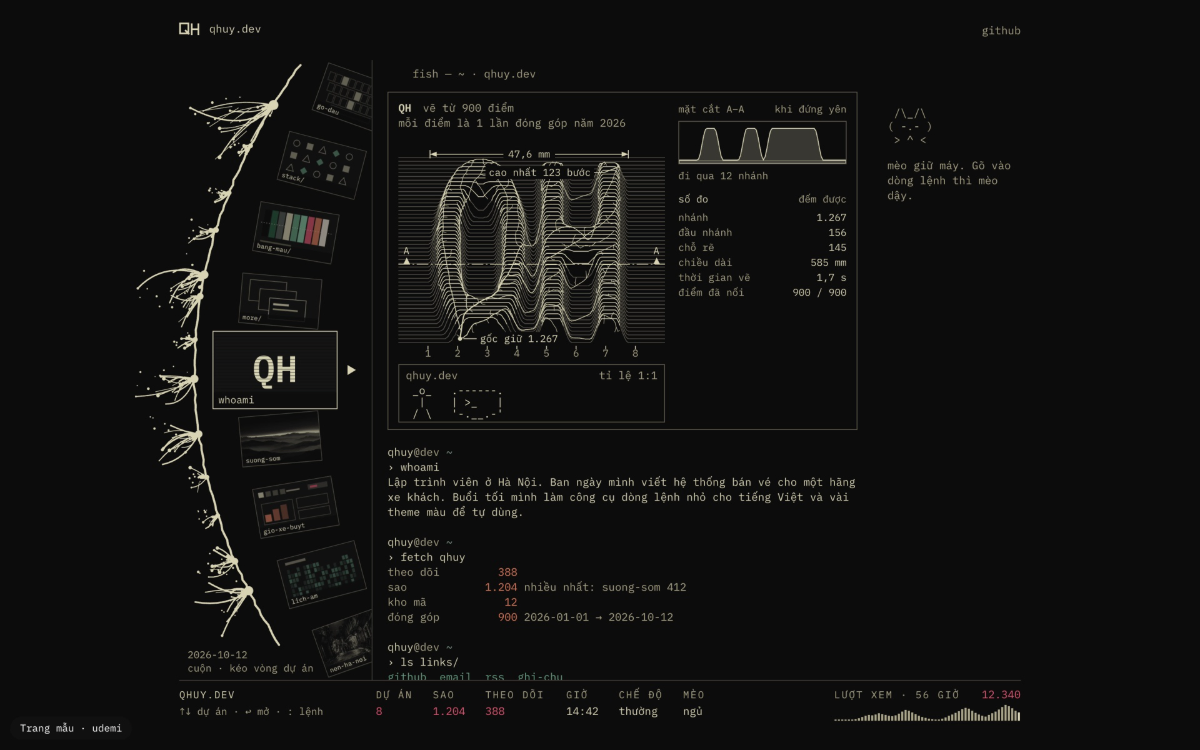Click the 'đi qua 12 nhánh' caption

coord(723,176)
